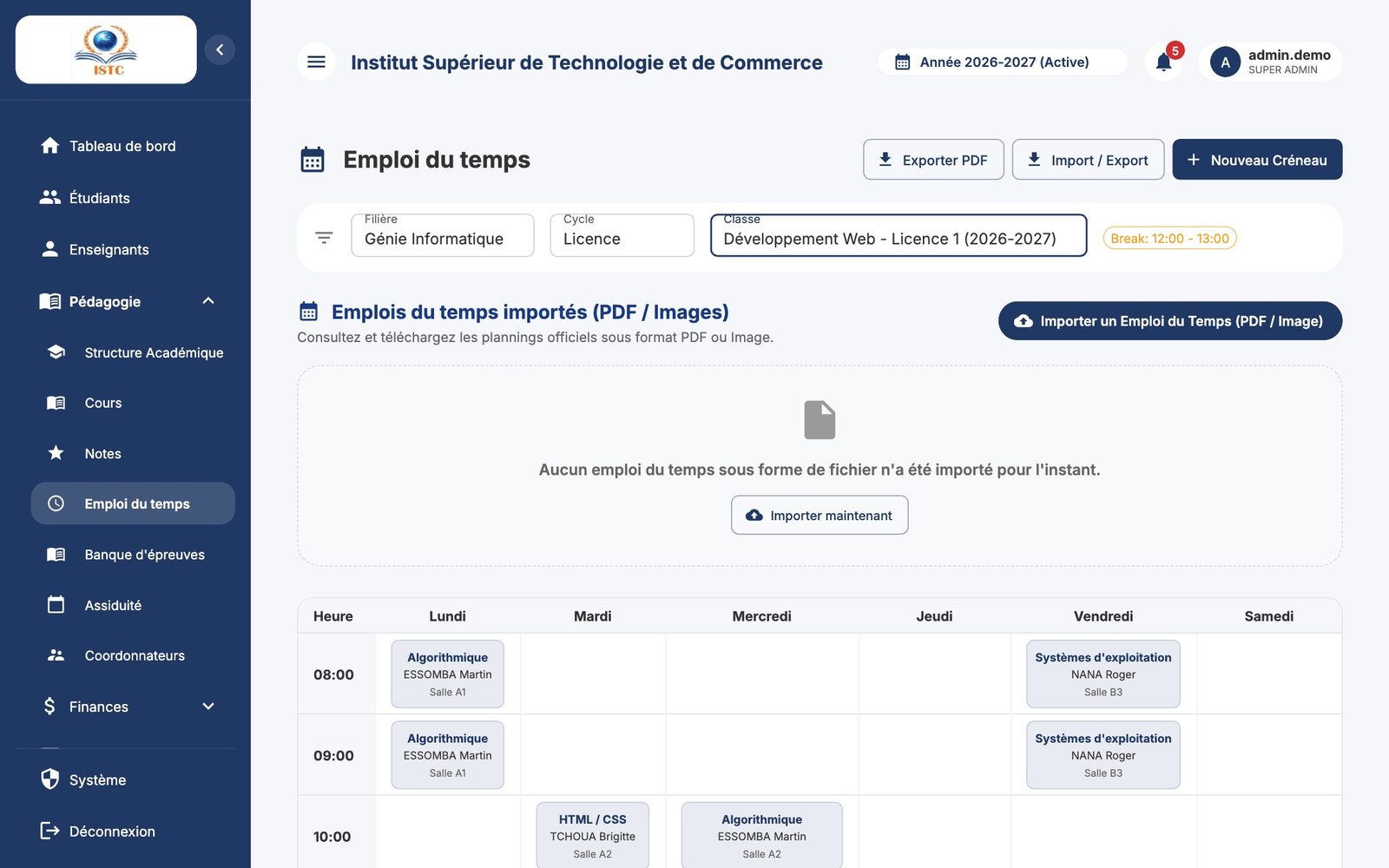1389x868 pixels.
Task: Click the Importer maintenant button
Action: pos(820,515)
